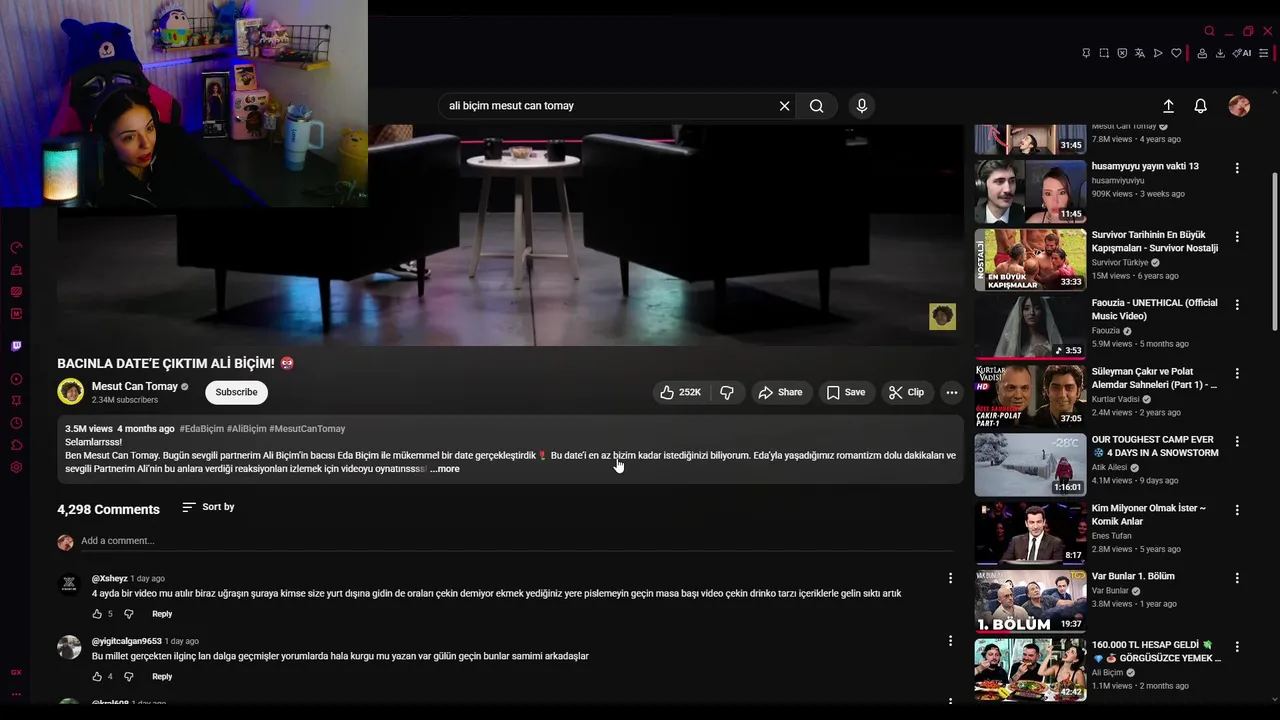This screenshot has width=1280, height=720.
Task: Open options menu for @Xsheyz comment
Action: tap(950, 578)
